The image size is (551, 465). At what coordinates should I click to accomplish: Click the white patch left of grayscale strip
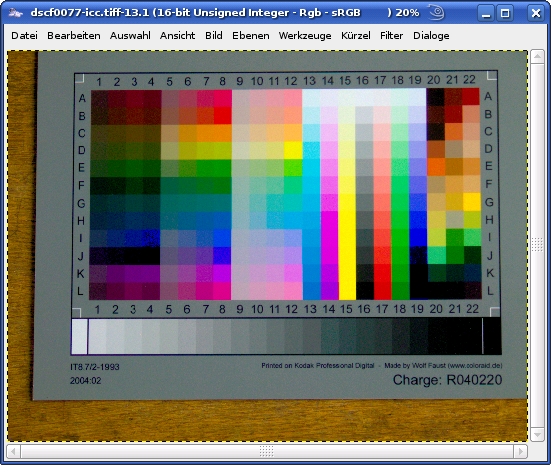tap(79, 336)
